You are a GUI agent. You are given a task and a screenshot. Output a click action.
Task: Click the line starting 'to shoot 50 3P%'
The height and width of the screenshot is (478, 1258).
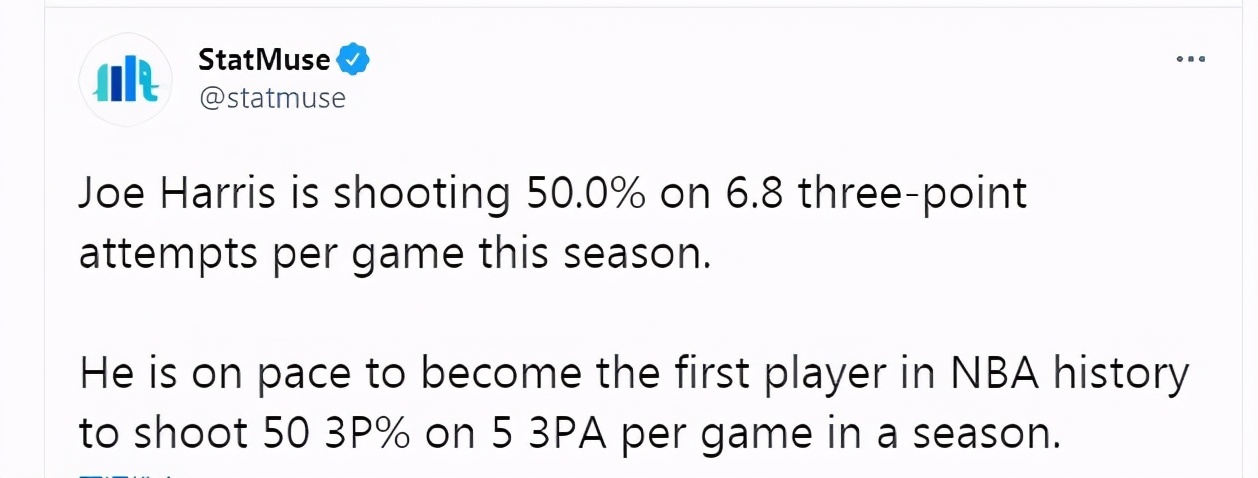pyautogui.click(x=568, y=435)
